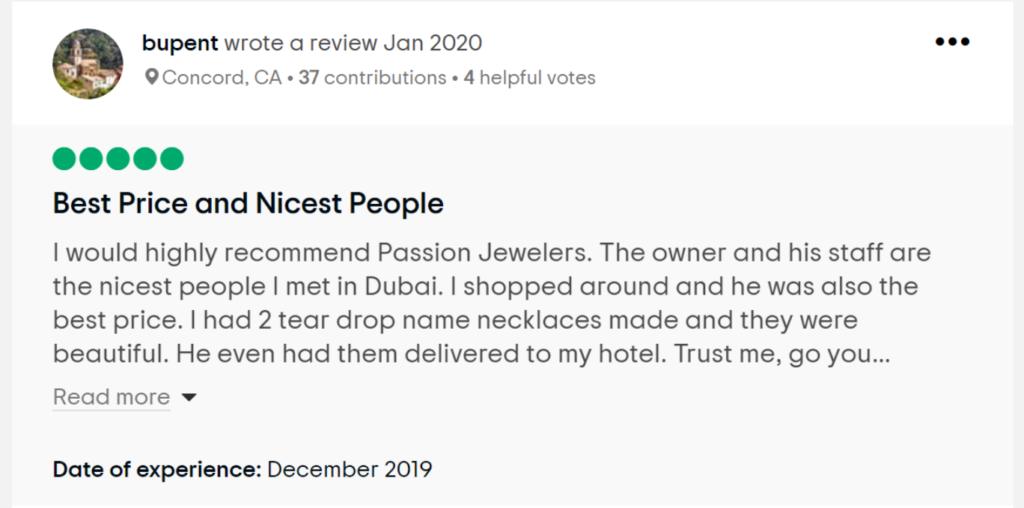Open the three-dot more options menu

[952, 42]
